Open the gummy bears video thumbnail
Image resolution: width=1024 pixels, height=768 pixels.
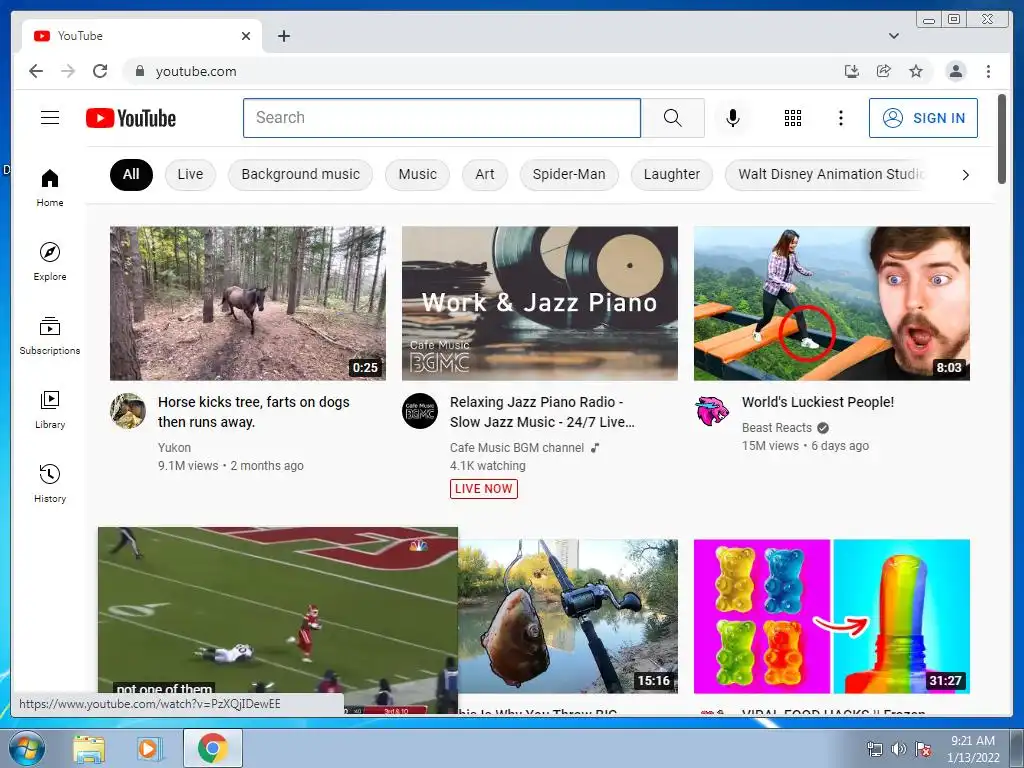coord(831,616)
